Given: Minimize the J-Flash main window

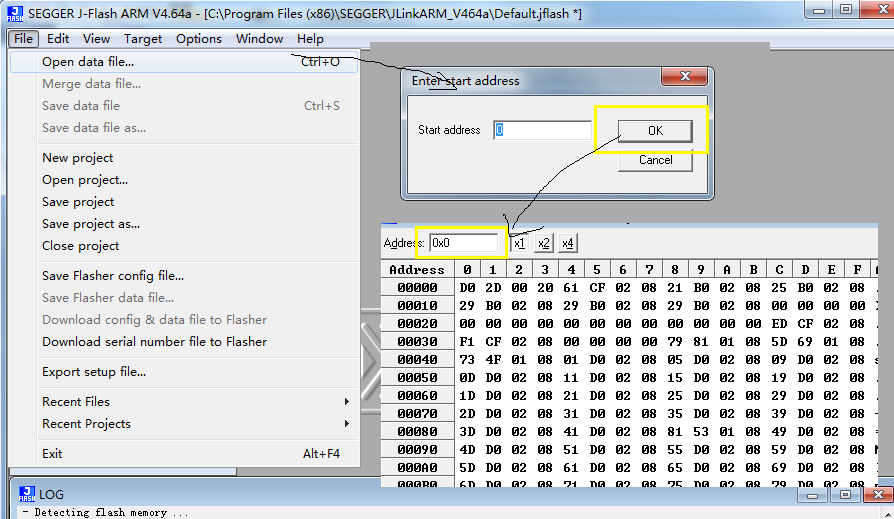Looking at the screenshot, I should (x=819, y=10).
